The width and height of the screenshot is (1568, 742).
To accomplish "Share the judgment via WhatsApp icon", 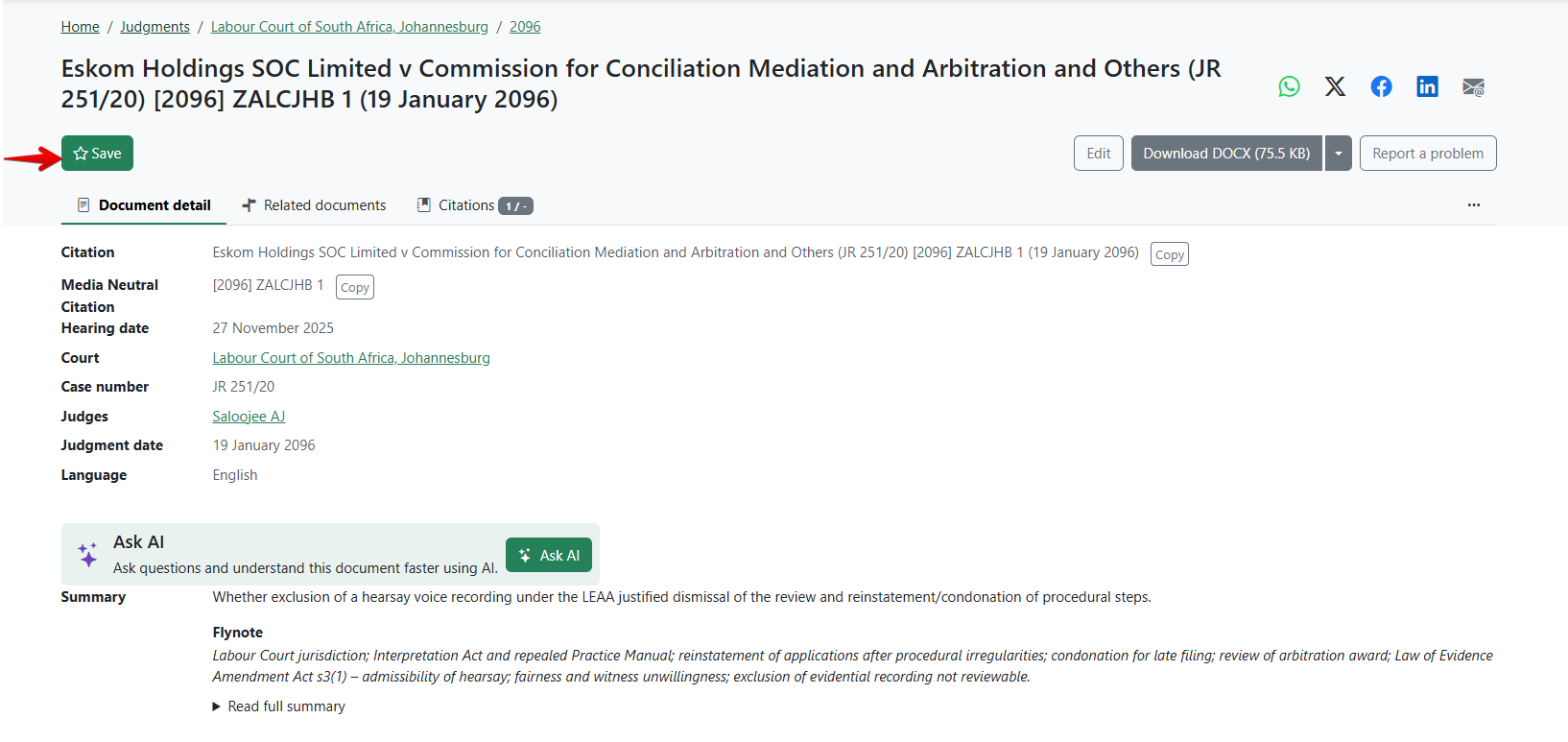I will tap(1289, 86).
